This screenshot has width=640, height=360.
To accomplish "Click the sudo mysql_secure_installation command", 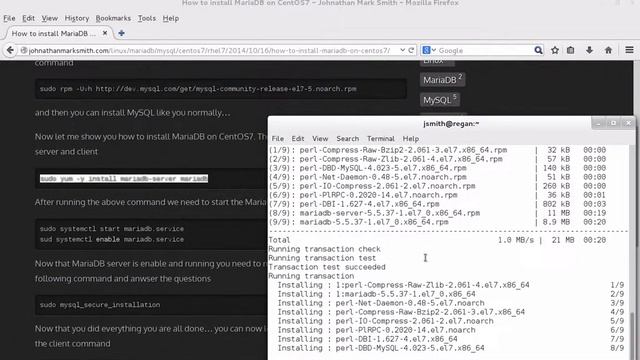I will (x=100, y=305).
